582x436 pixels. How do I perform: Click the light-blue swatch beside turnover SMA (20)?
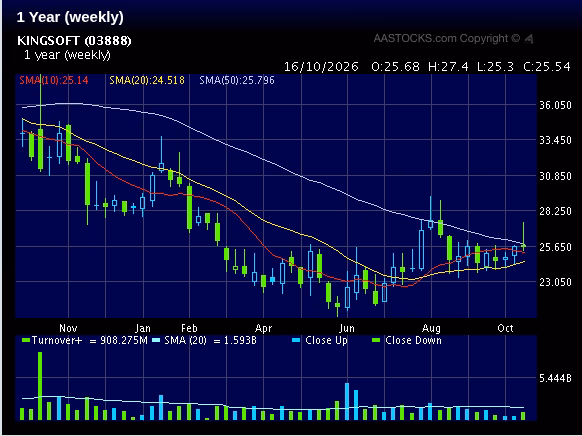[x=156, y=340]
